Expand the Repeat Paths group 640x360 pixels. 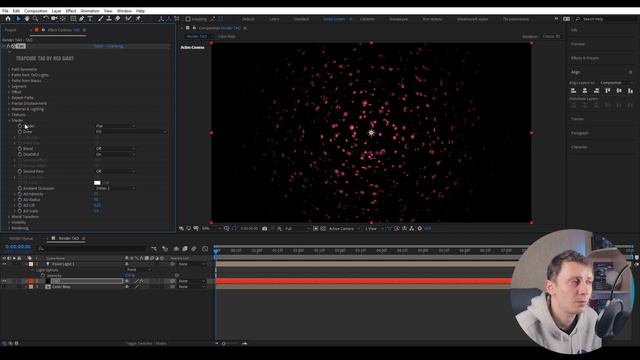click(9, 98)
